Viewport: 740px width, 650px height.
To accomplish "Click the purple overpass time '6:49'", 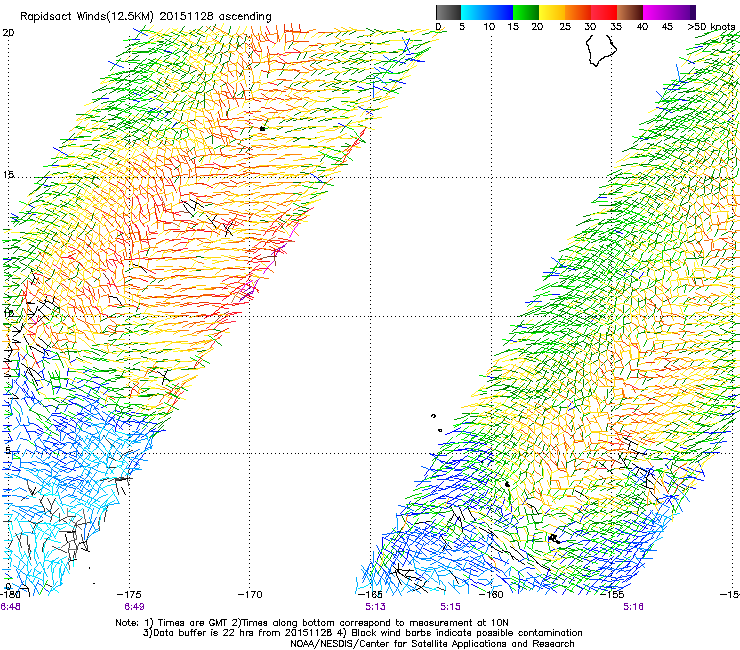I will pyautogui.click(x=134, y=607).
